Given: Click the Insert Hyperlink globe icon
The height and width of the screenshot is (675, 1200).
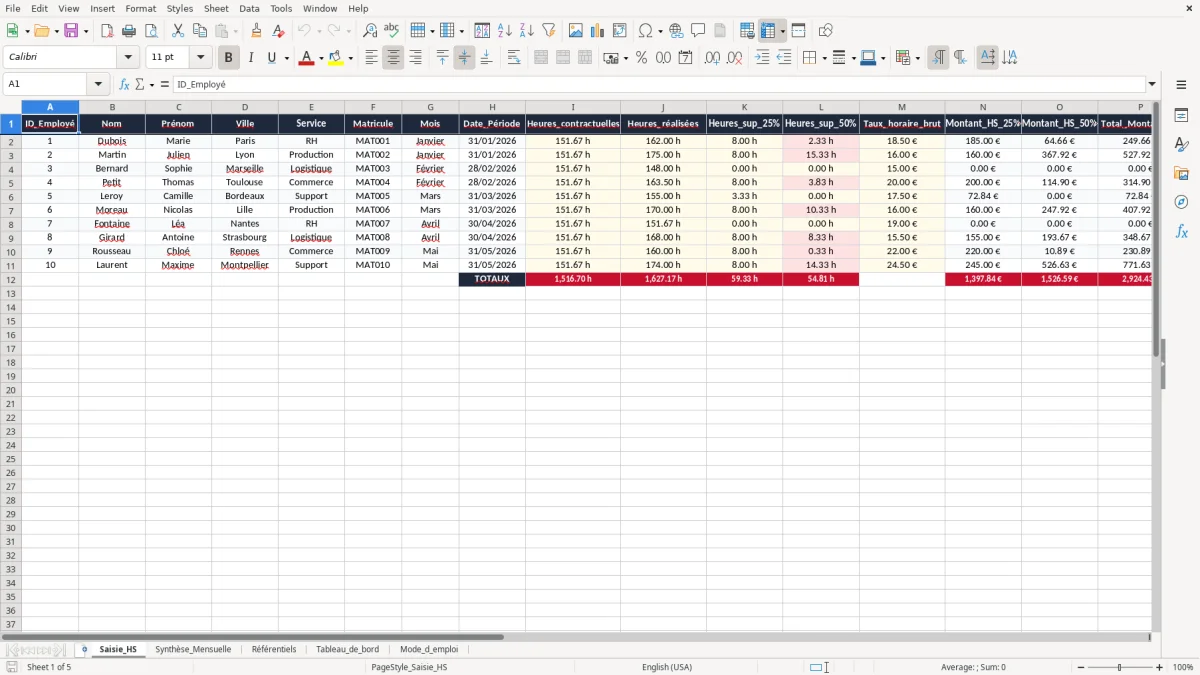Looking at the screenshot, I should pos(676,31).
